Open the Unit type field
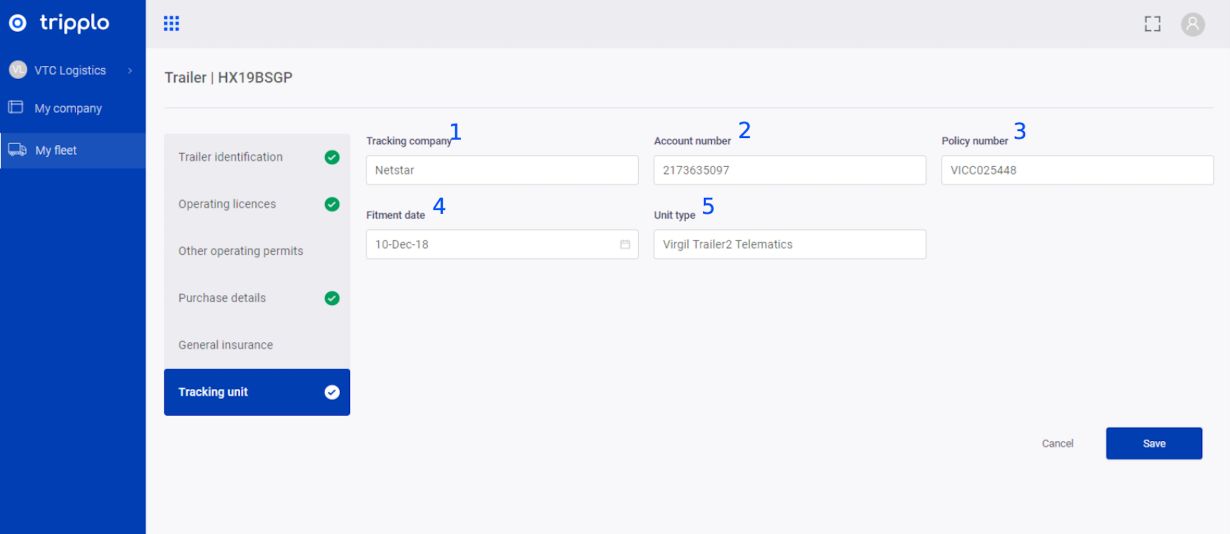The image size is (1230, 534). tap(789, 244)
